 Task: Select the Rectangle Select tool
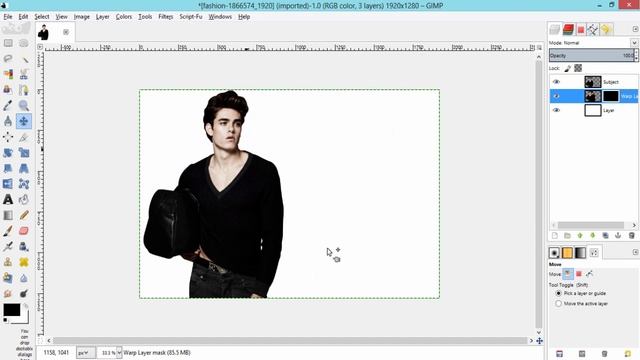pyautogui.click(x=8, y=43)
